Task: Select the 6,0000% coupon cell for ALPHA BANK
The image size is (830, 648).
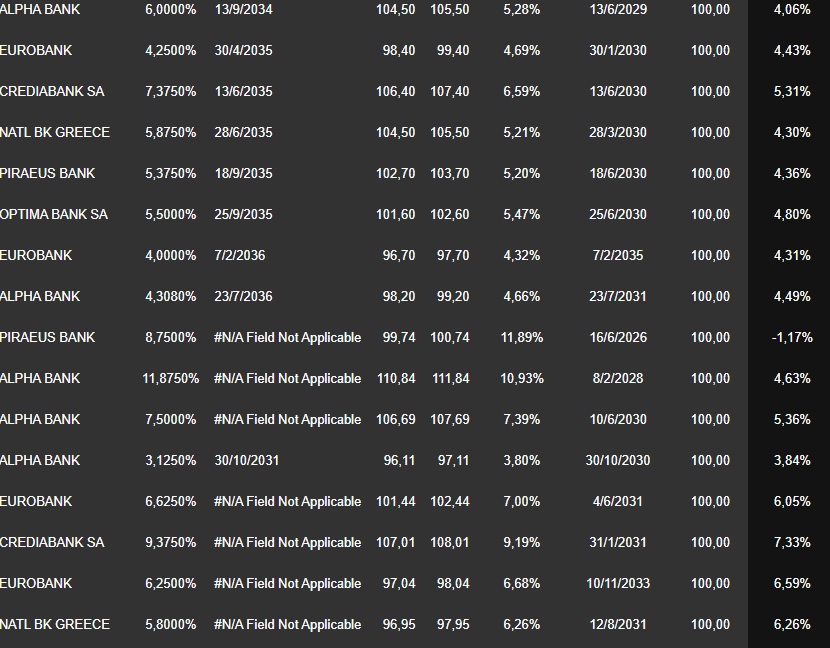Action: pyautogui.click(x=170, y=10)
